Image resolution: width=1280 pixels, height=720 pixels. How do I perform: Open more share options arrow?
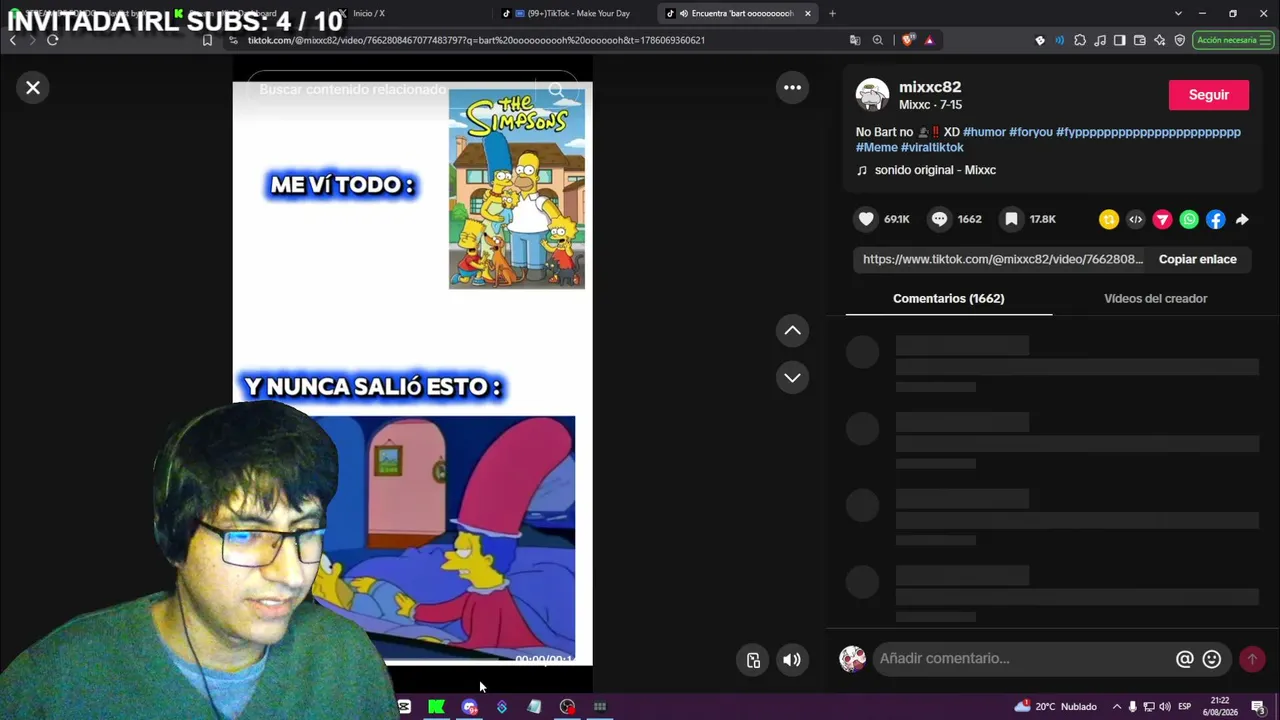point(1242,219)
